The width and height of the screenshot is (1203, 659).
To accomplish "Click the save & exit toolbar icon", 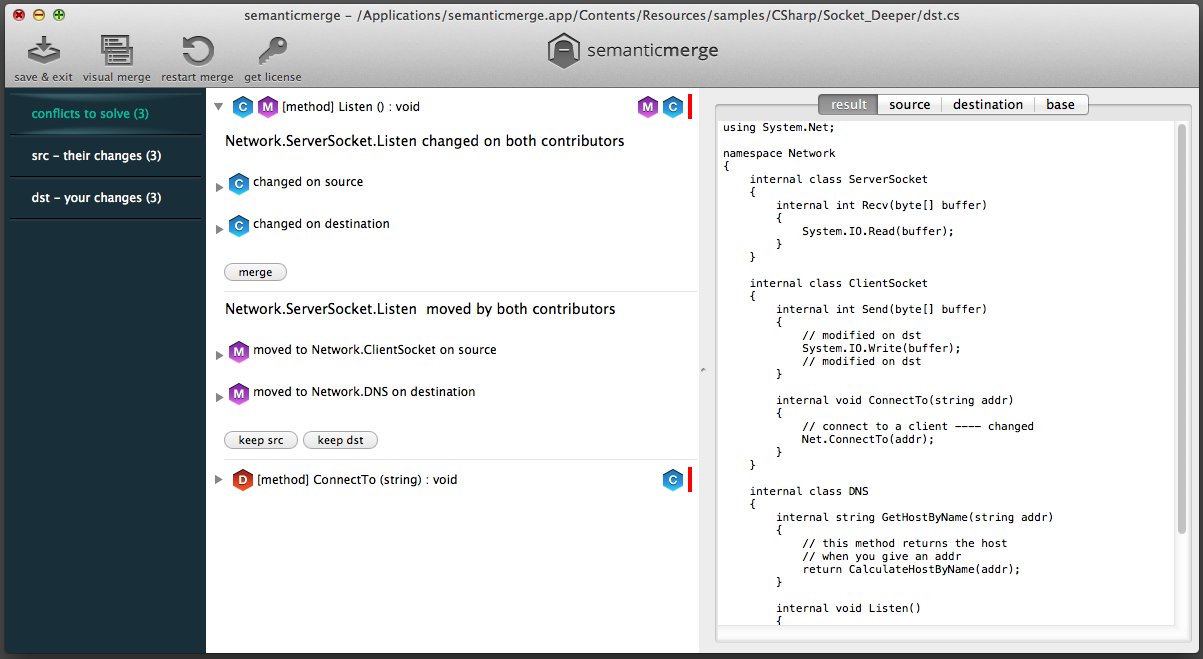I will tap(43, 51).
